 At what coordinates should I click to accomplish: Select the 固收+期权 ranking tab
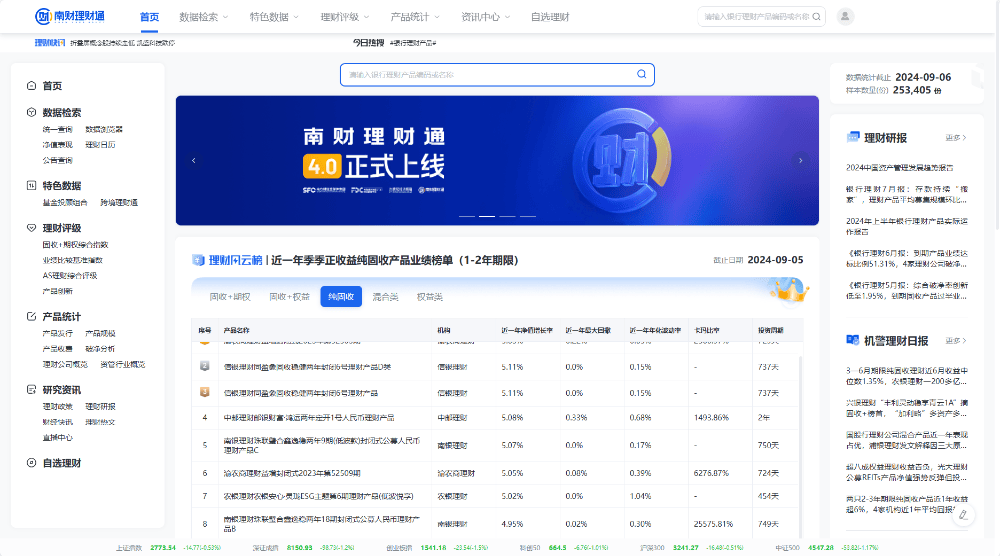pyautogui.click(x=229, y=297)
